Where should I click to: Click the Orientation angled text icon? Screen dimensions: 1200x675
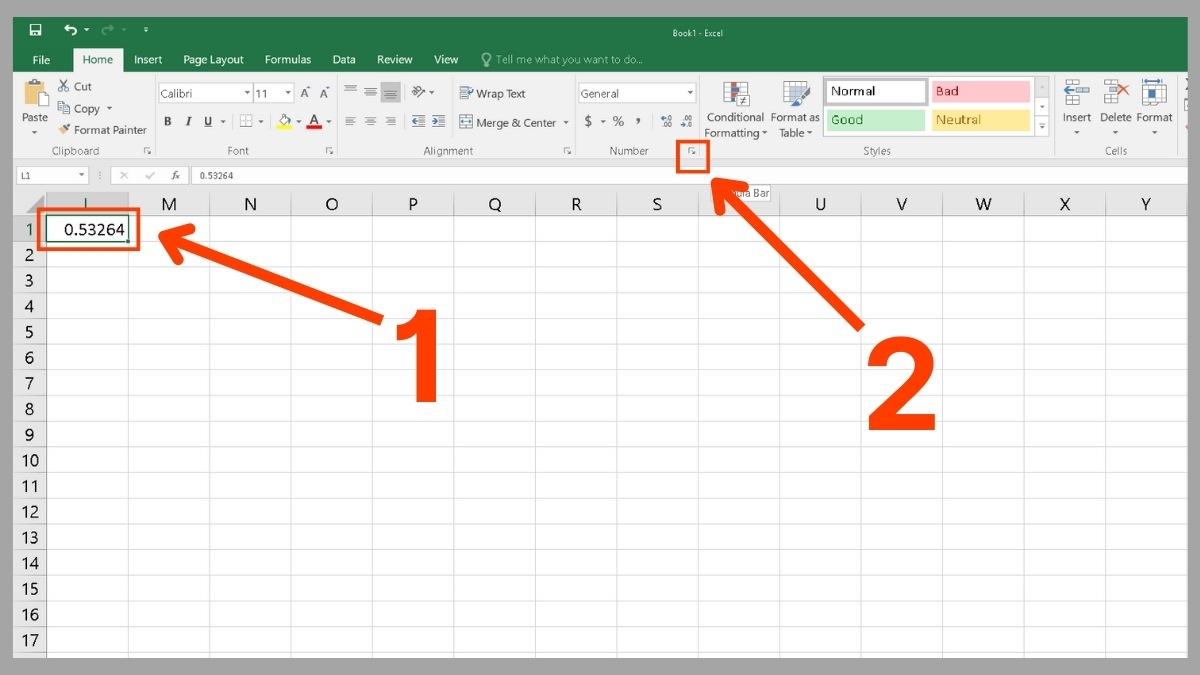pyautogui.click(x=419, y=91)
